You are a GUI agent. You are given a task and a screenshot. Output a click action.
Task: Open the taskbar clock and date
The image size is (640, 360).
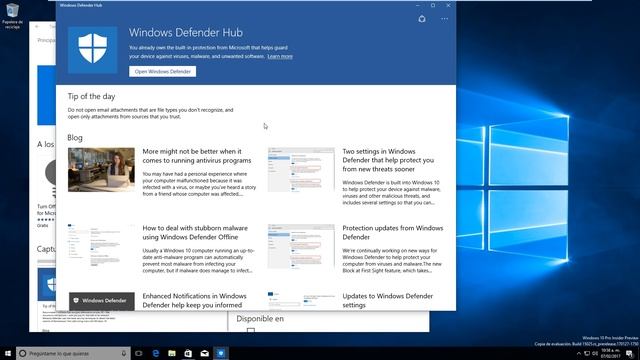(611, 353)
